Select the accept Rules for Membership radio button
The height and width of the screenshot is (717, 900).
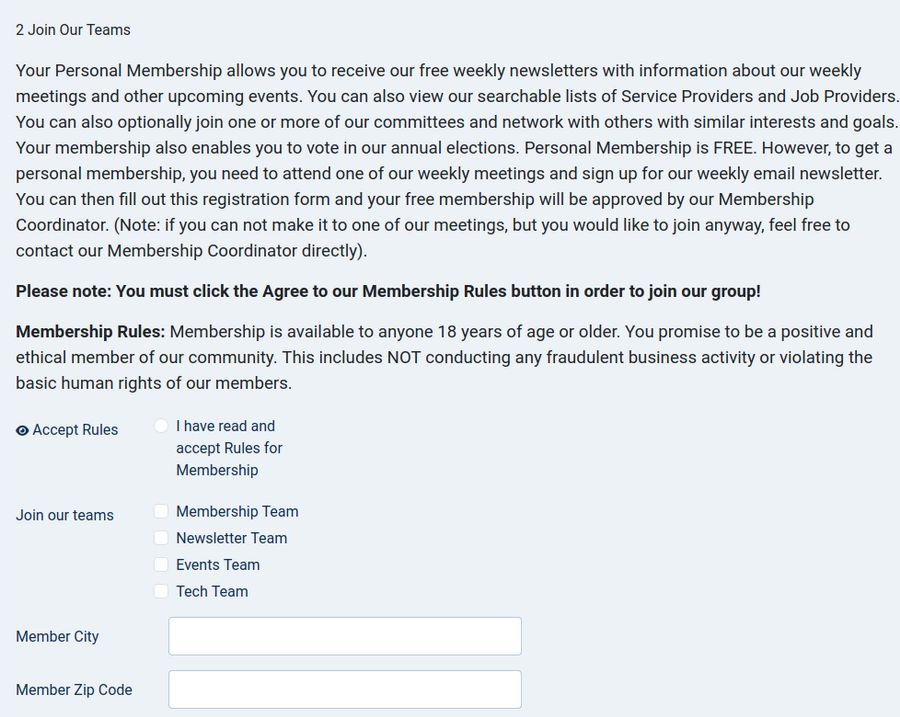pyautogui.click(x=162, y=426)
